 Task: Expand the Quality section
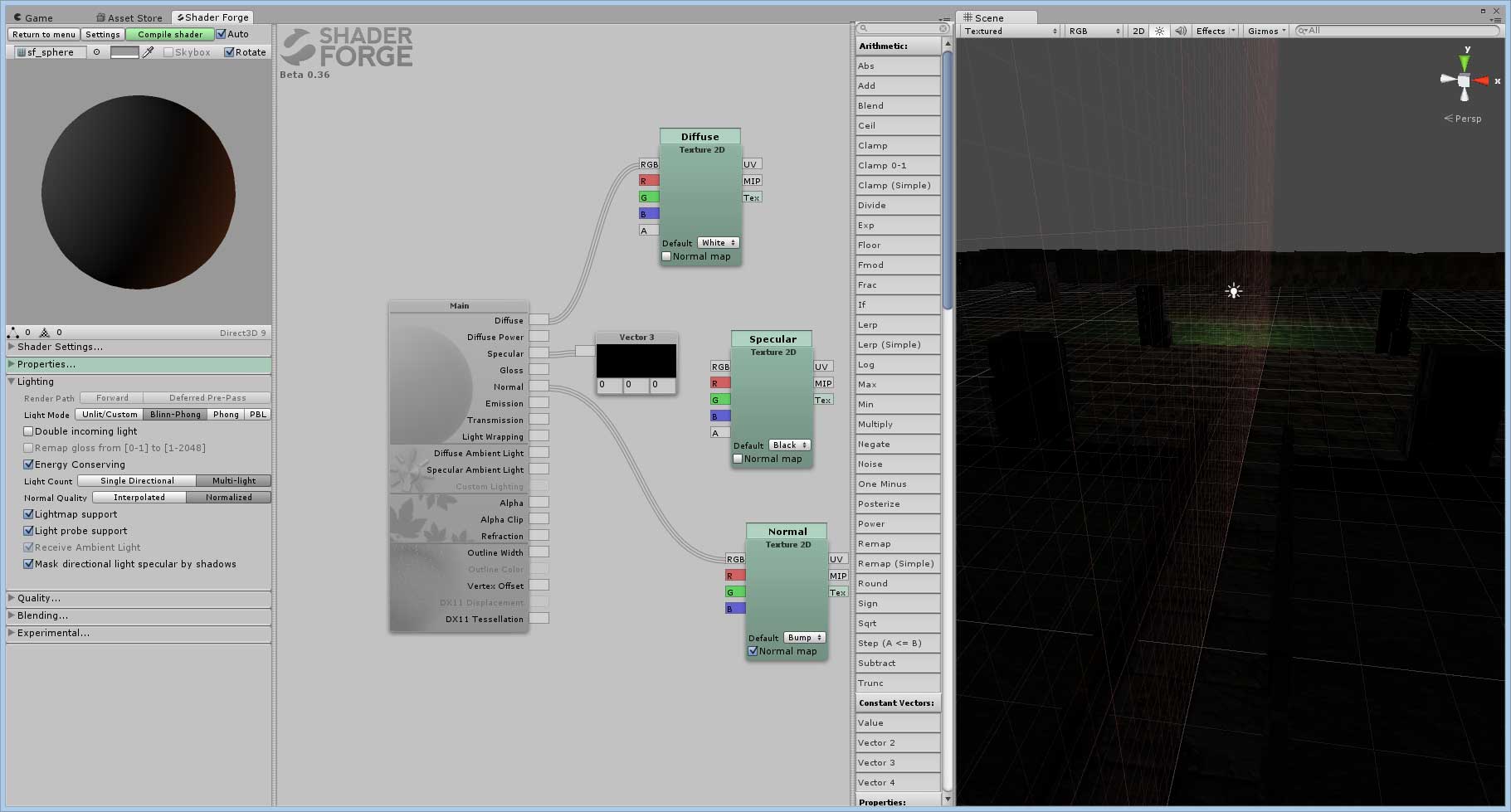coord(139,598)
